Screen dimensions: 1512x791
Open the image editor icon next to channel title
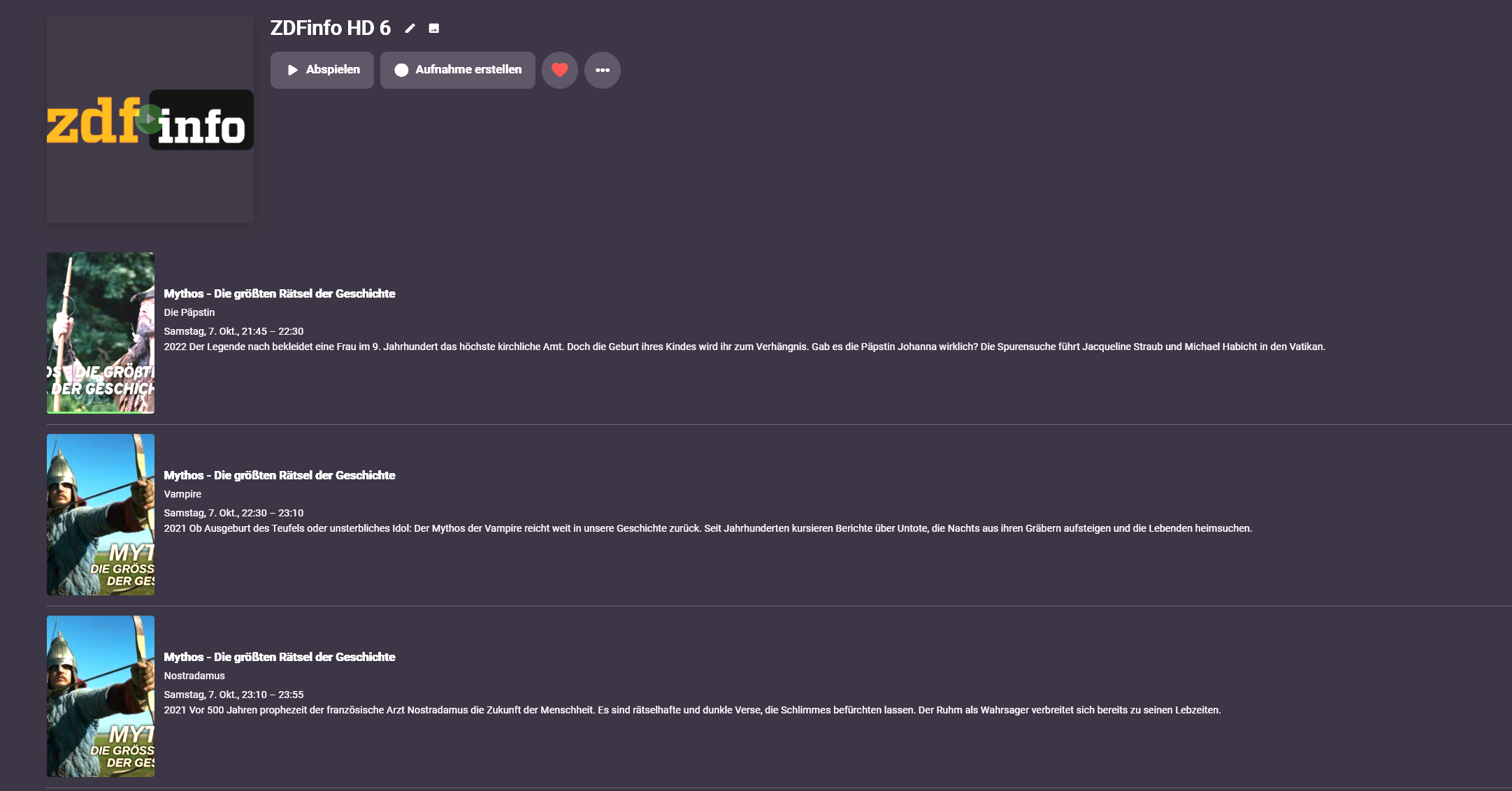pyautogui.click(x=434, y=28)
